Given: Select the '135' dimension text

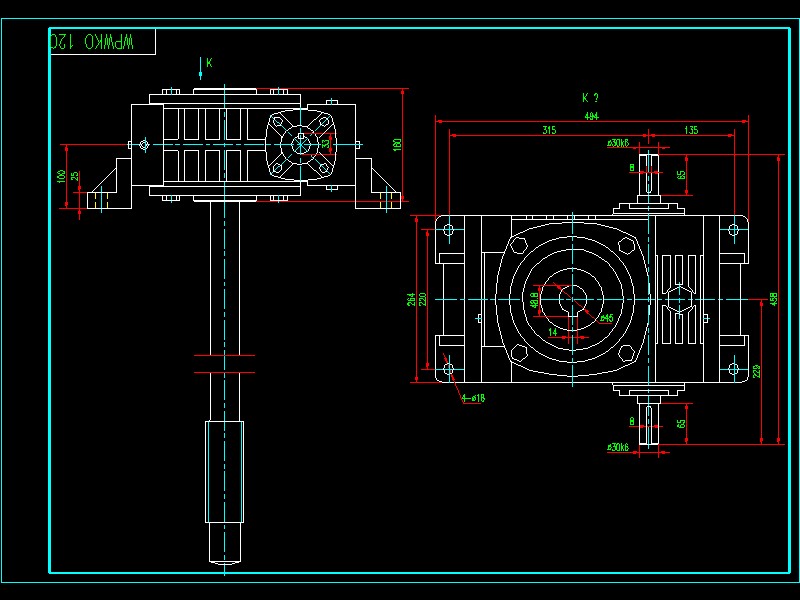Looking at the screenshot, I should [691, 130].
